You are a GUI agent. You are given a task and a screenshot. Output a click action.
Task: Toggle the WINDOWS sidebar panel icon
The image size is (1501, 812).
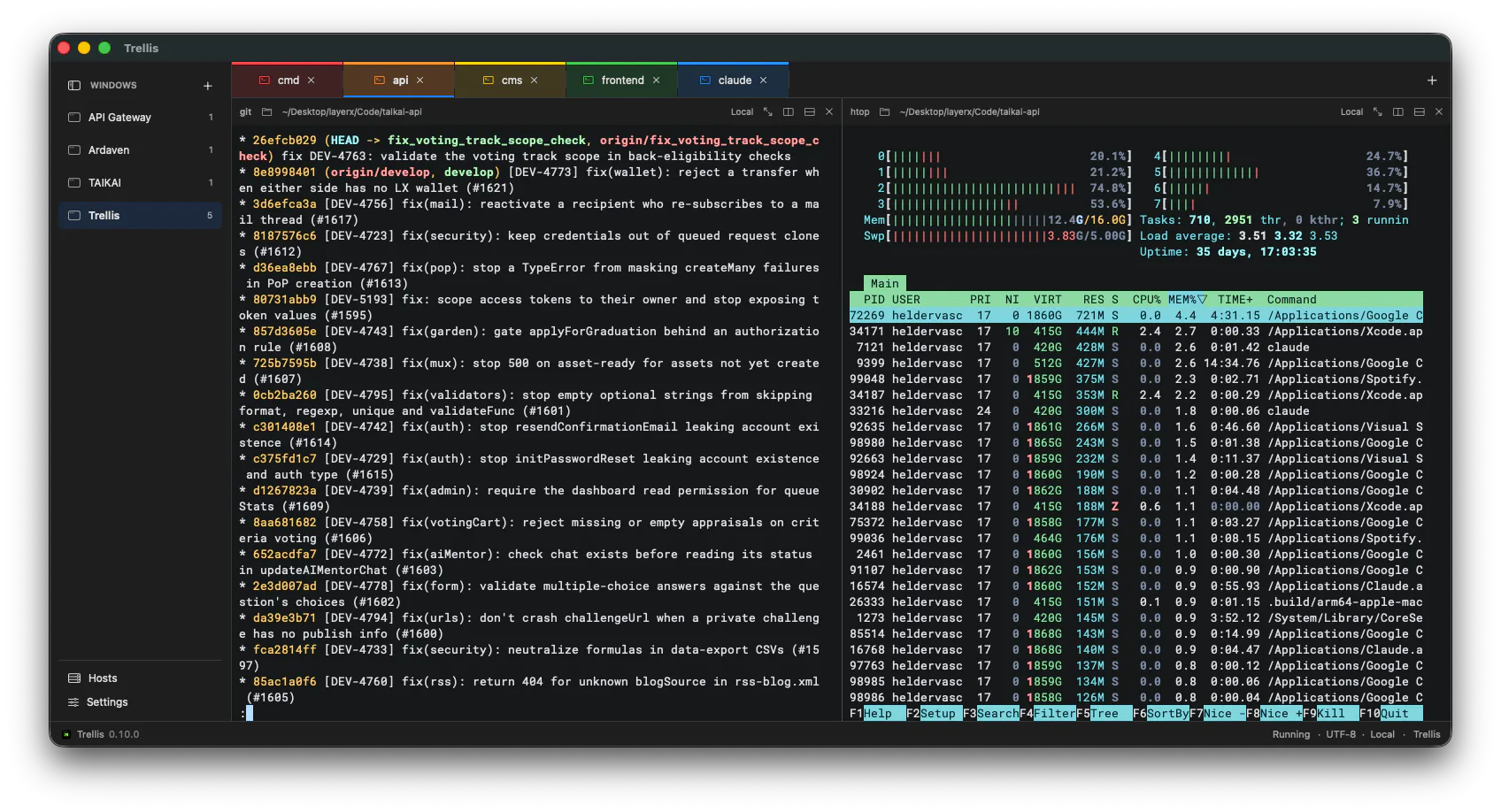(x=74, y=86)
